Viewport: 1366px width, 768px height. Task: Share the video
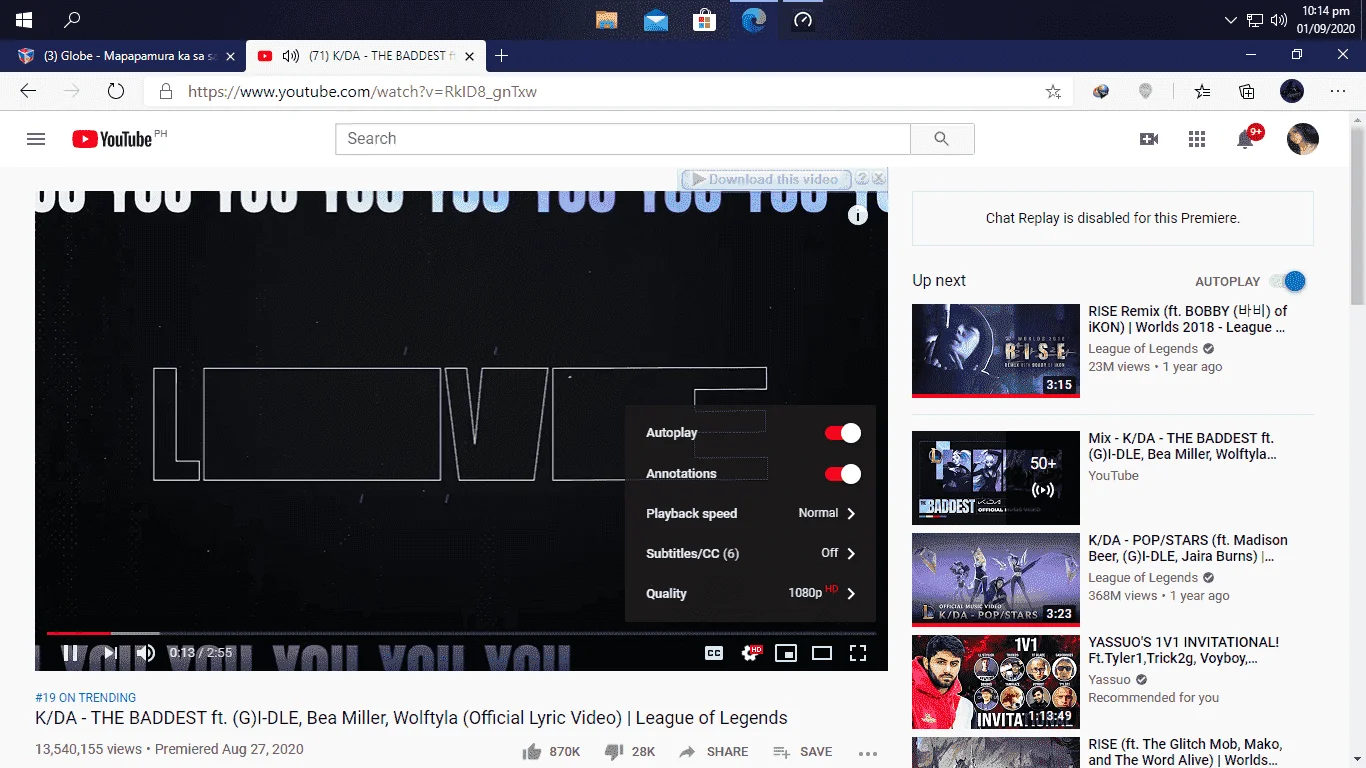pos(714,752)
